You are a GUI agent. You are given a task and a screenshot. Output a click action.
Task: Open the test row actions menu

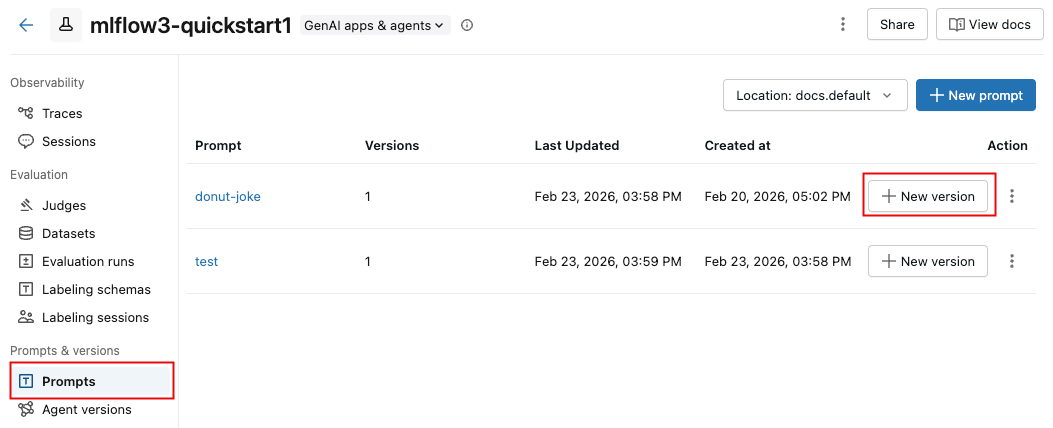pos(1012,261)
